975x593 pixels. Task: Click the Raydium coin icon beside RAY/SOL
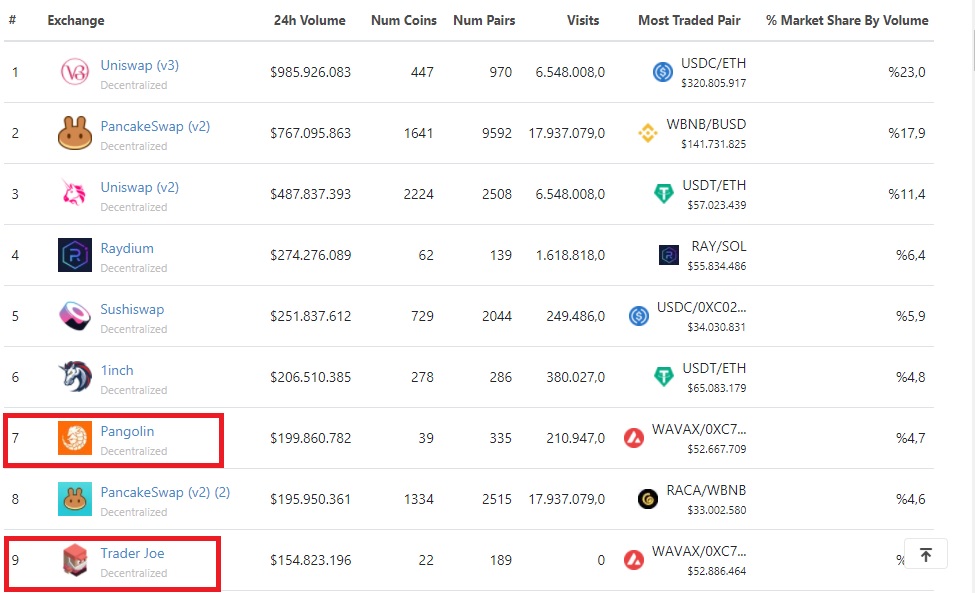coord(668,255)
